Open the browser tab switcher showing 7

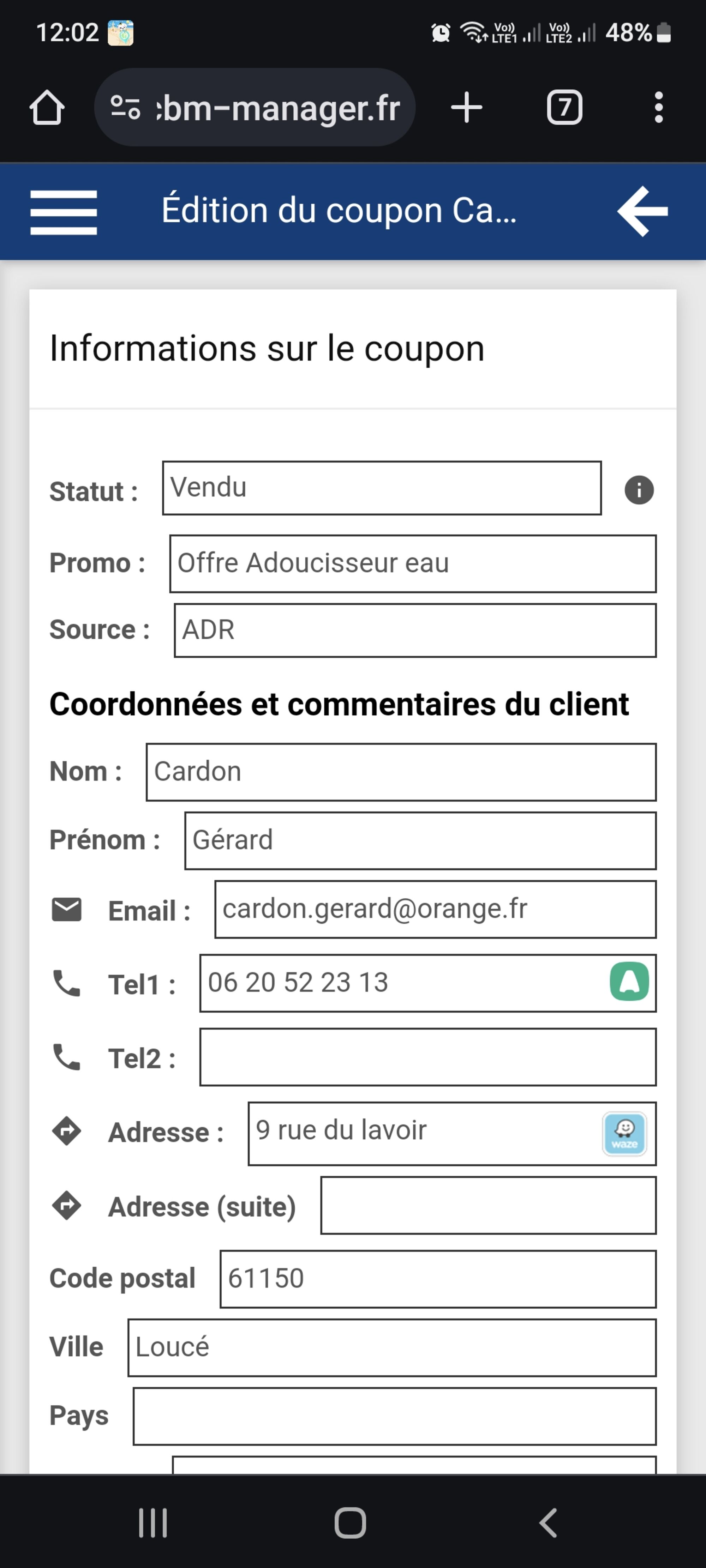(564, 108)
